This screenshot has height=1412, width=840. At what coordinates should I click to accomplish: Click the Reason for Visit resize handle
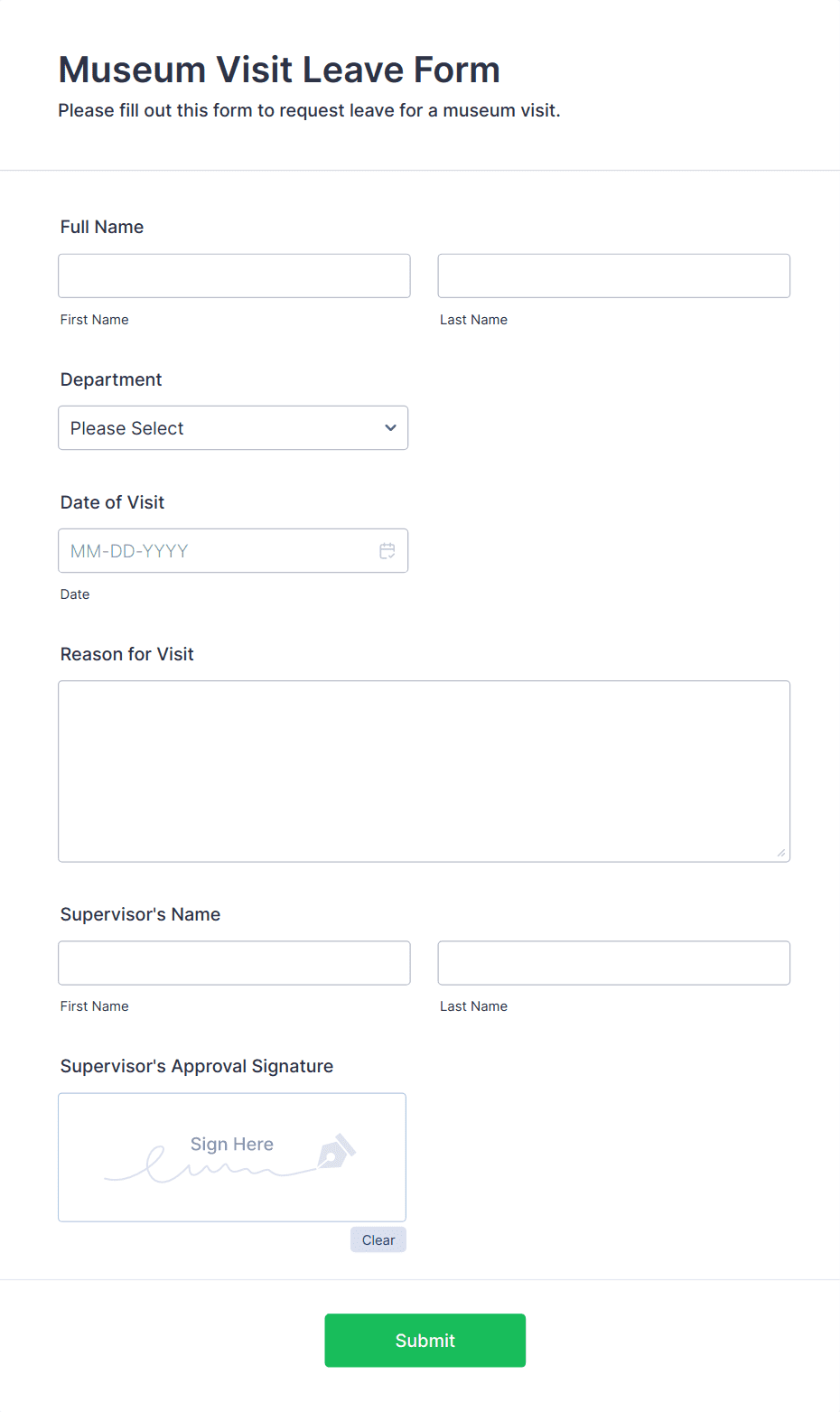780,852
